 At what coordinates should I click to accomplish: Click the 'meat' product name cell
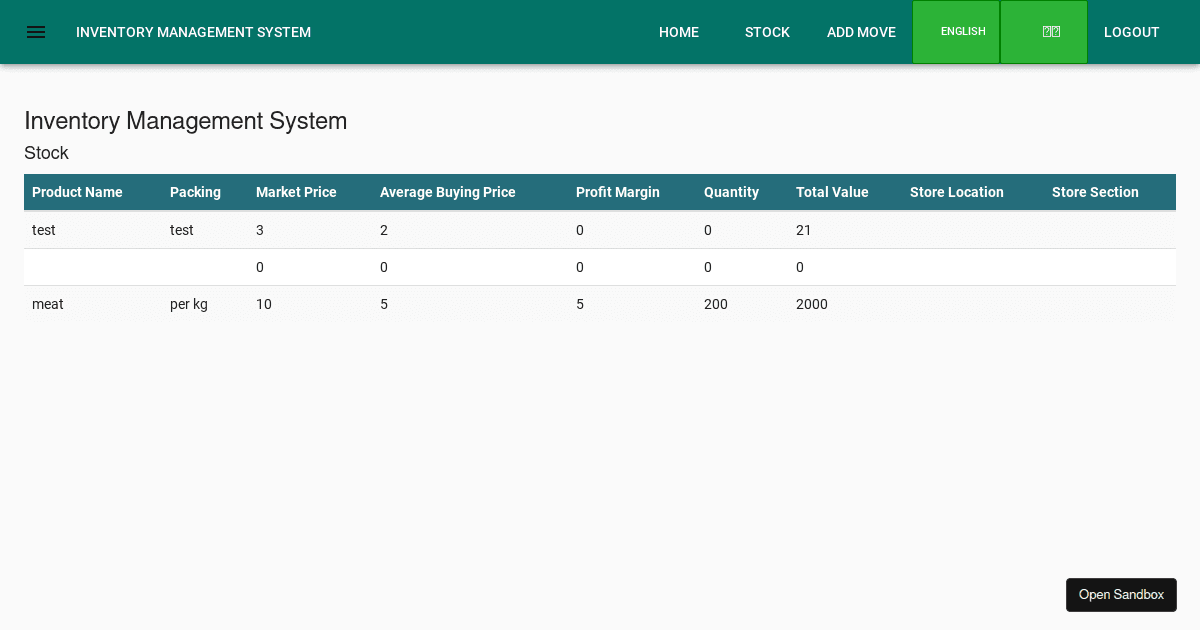(48, 304)
